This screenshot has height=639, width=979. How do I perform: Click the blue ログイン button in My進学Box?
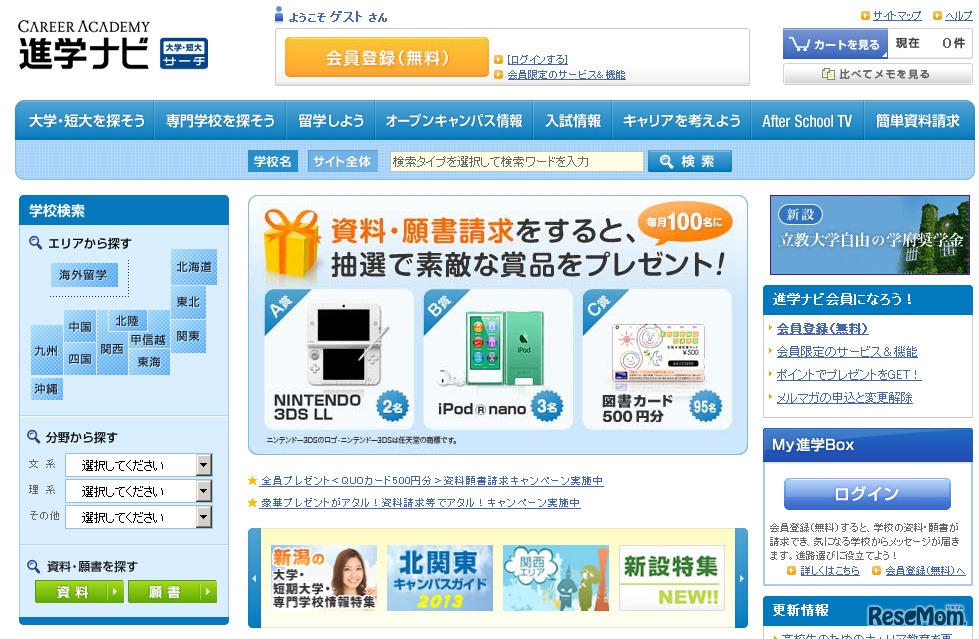(x=867, y=494)
